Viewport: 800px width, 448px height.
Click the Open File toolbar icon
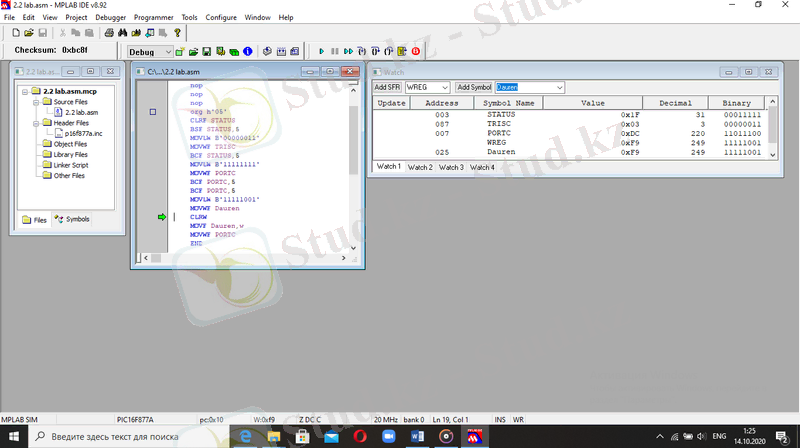pos(29,33)
